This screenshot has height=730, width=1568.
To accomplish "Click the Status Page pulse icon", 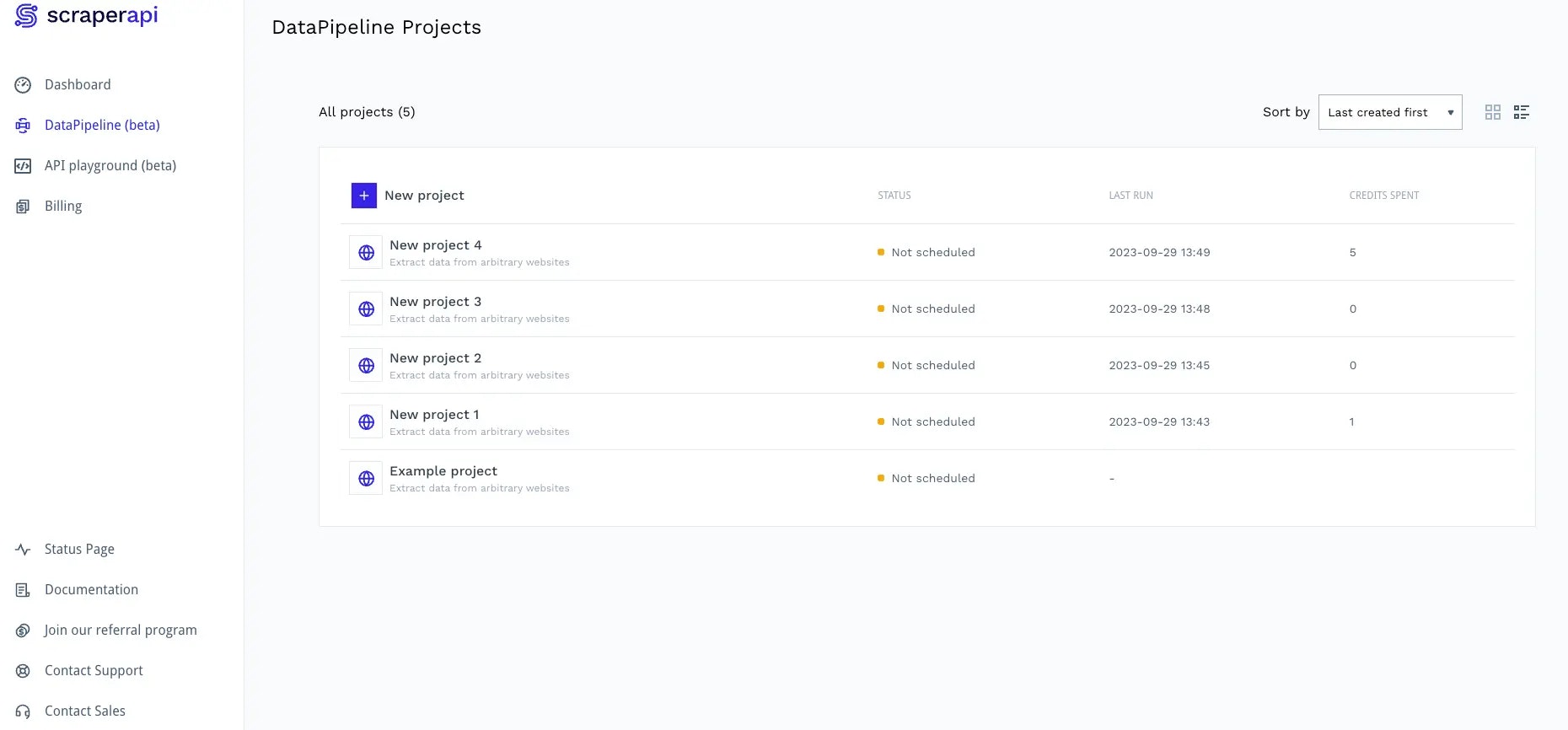I will click(23, 550).
